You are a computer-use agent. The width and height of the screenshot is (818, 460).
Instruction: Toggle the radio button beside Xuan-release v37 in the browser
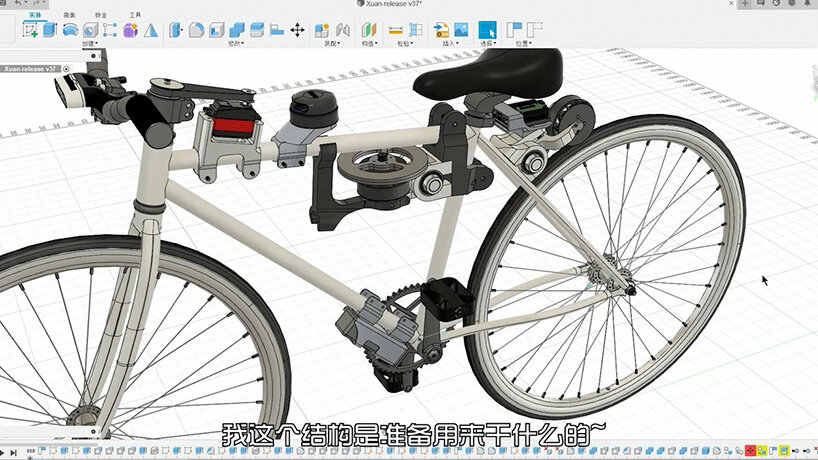(x=66, y=69)
